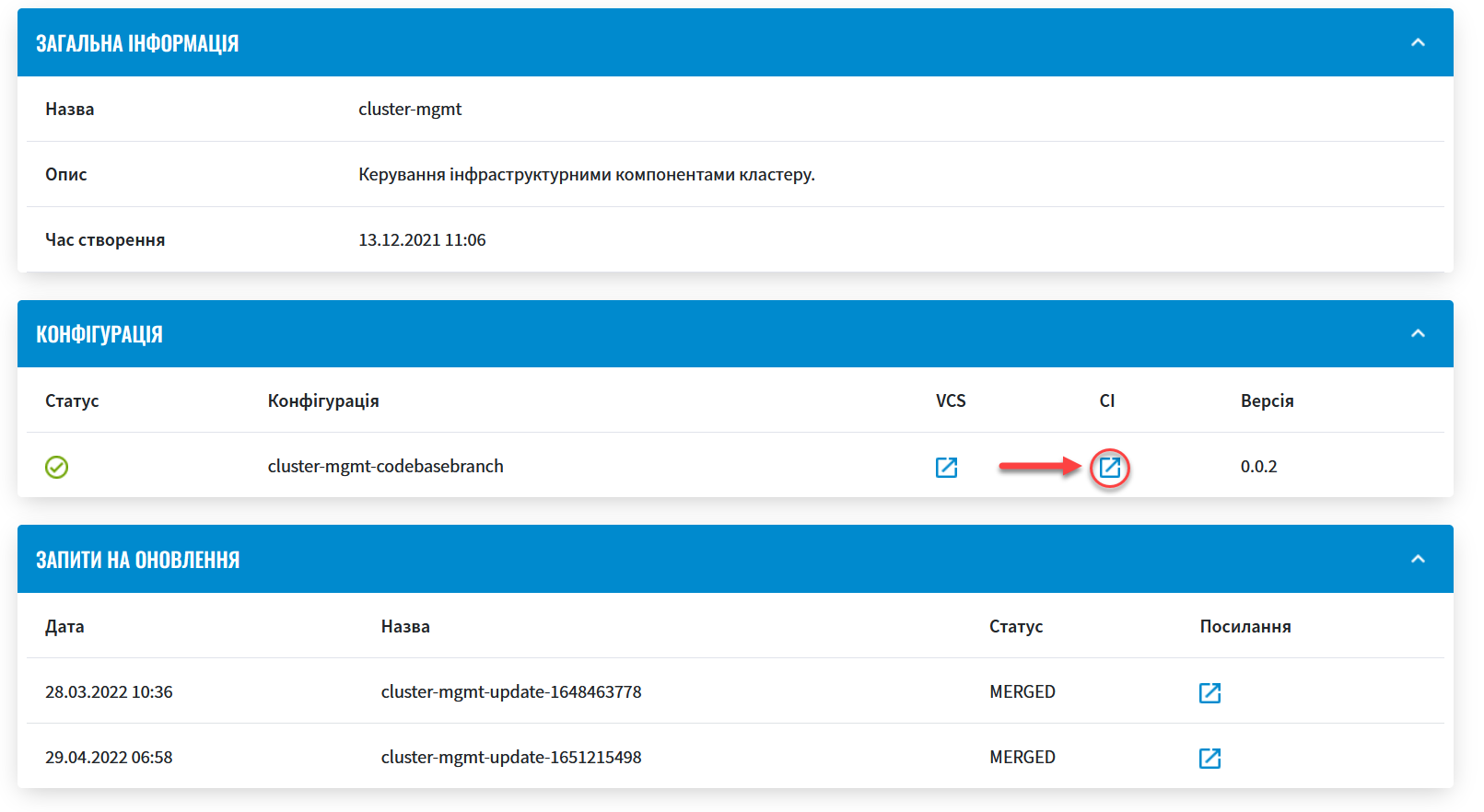
Task: Collapse the ЗАГАЛЬНА ІНФОРМАЦІЯ section chevron
Action: tap(1418, 42)
